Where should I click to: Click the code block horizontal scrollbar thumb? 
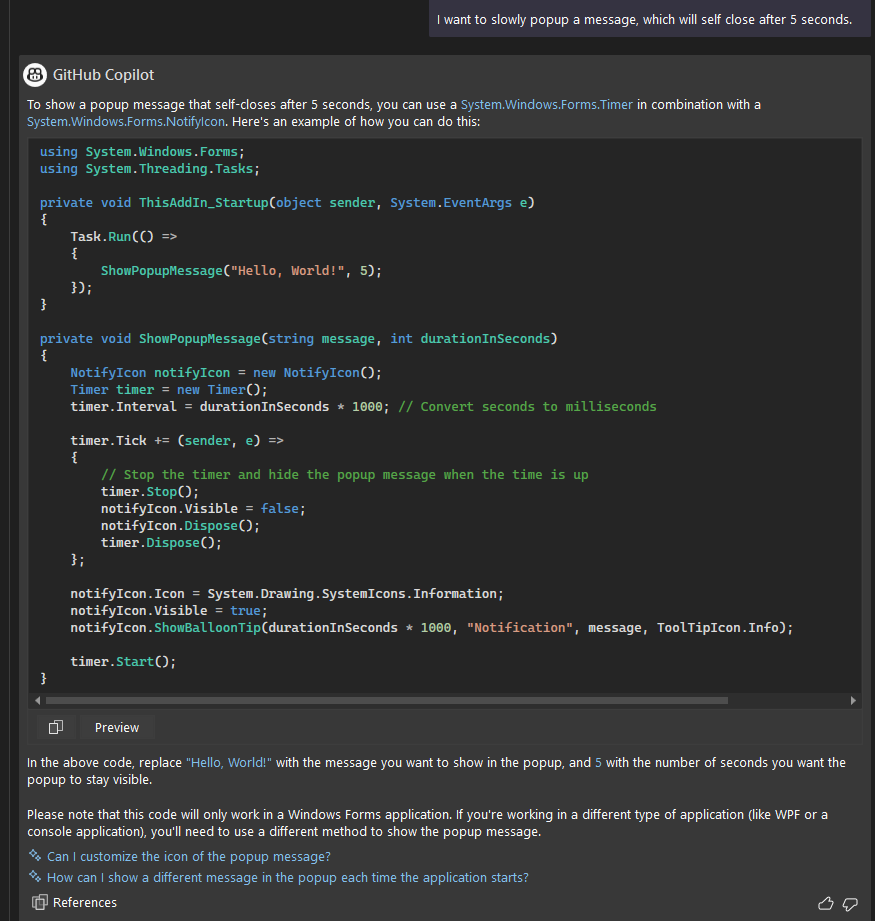pyautogui.click(x=386, y=700)
